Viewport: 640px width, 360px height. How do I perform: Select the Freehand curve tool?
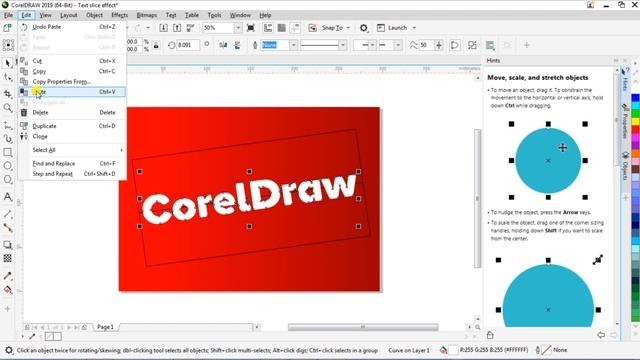point(8,125)
